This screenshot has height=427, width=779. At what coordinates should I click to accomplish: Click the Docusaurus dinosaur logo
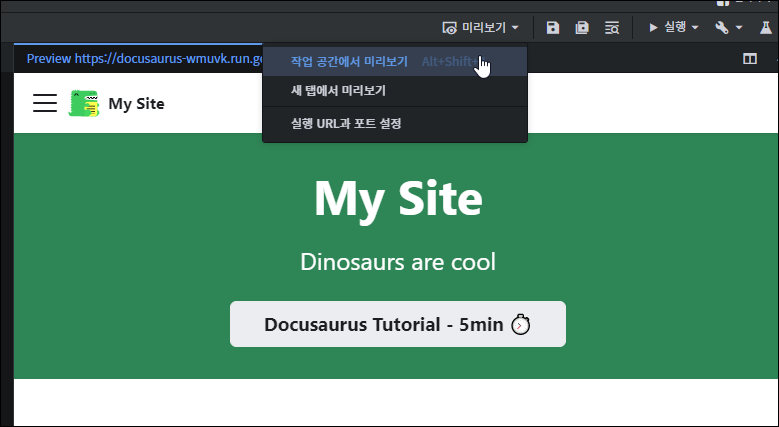tap(83, 103)
